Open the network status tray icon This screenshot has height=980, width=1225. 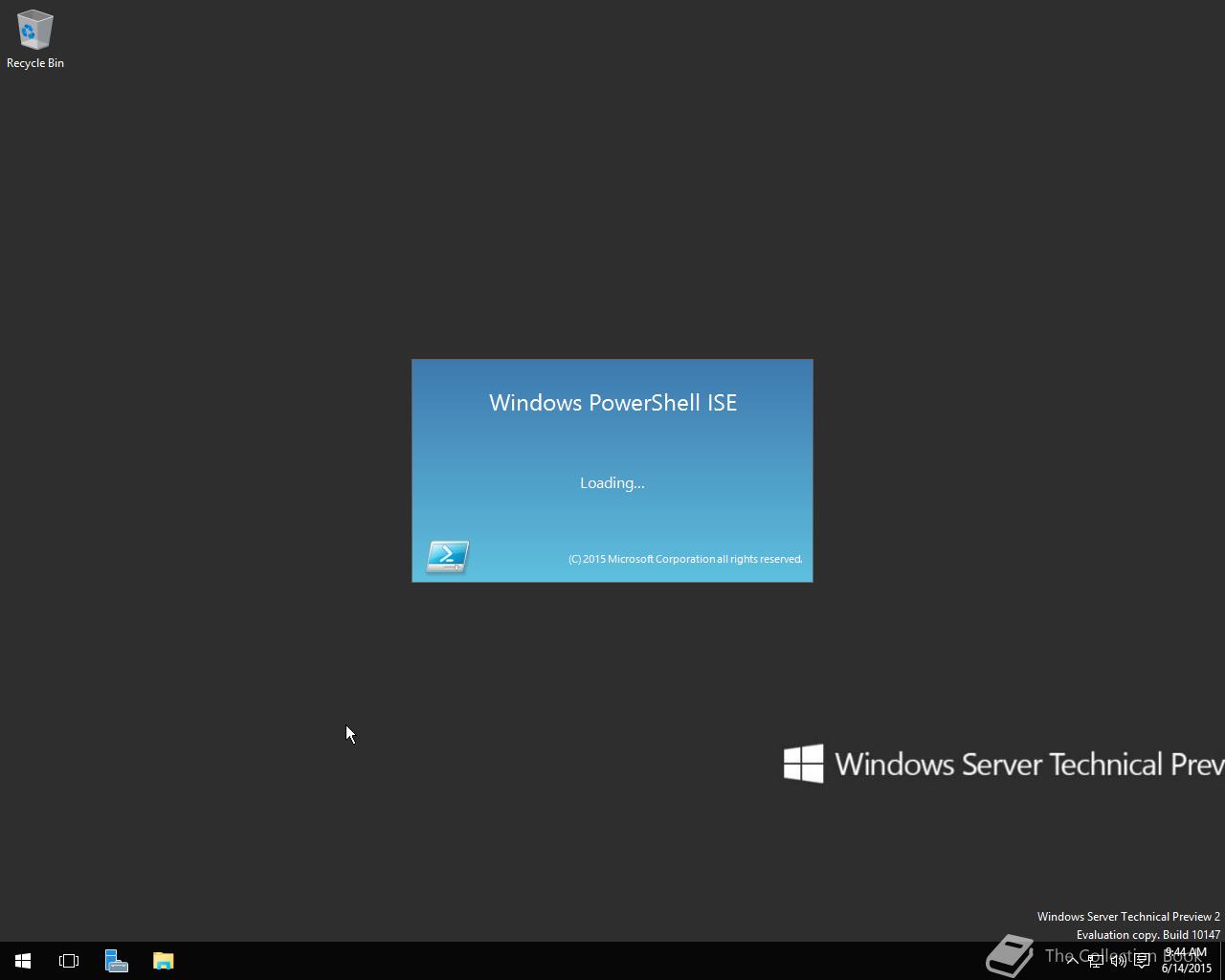(1096, 961)
